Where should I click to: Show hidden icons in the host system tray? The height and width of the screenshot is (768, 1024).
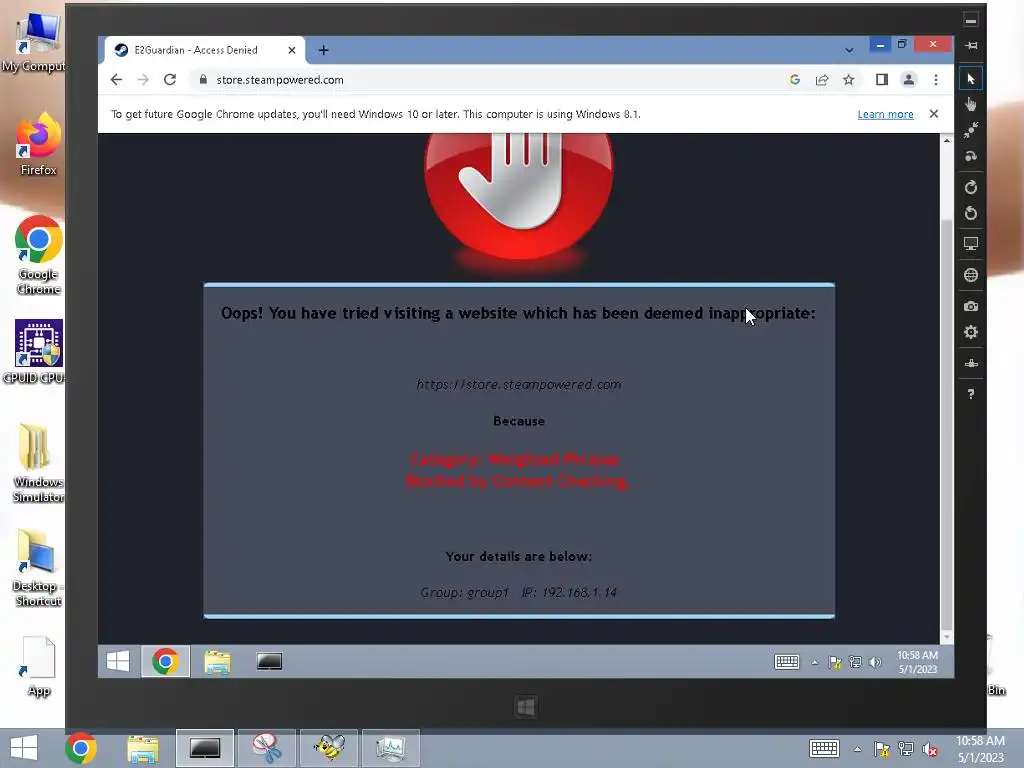(857, 749)
